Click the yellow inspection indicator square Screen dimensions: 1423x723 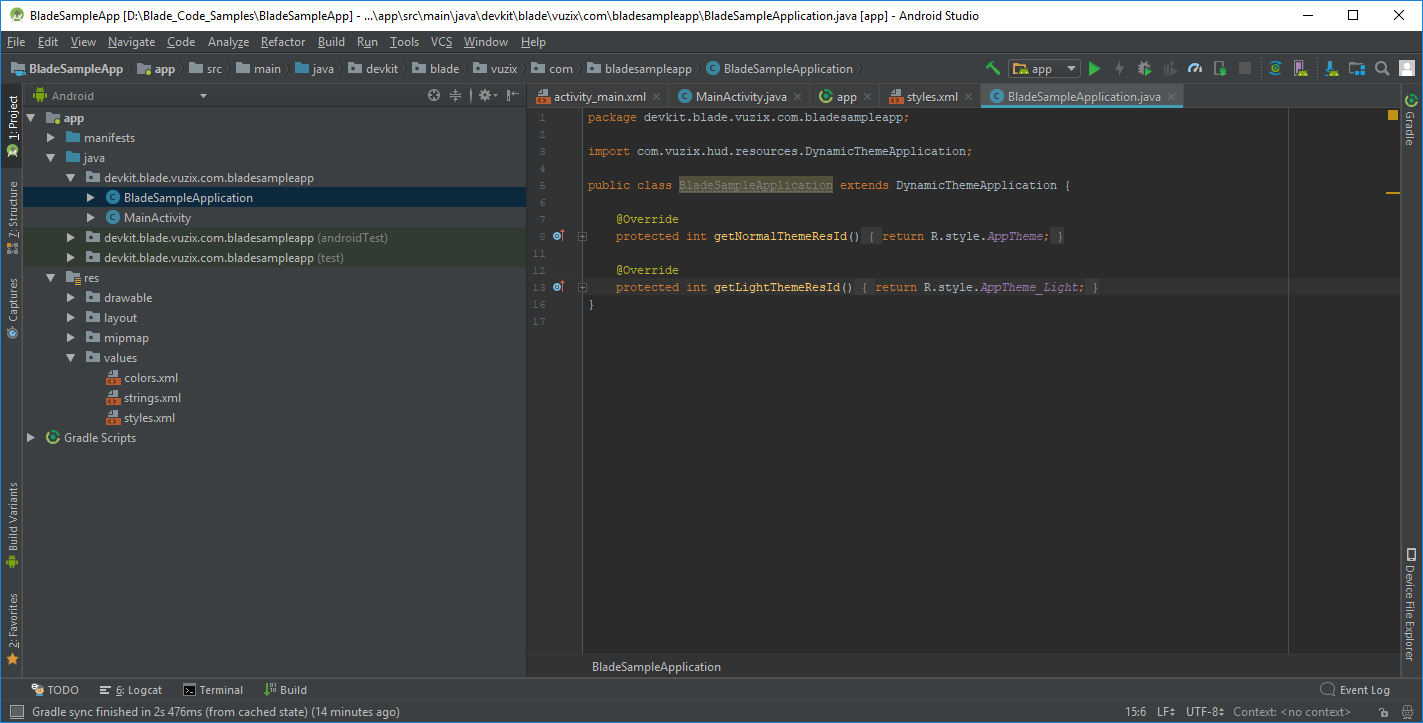click(x=1392, y=116)
